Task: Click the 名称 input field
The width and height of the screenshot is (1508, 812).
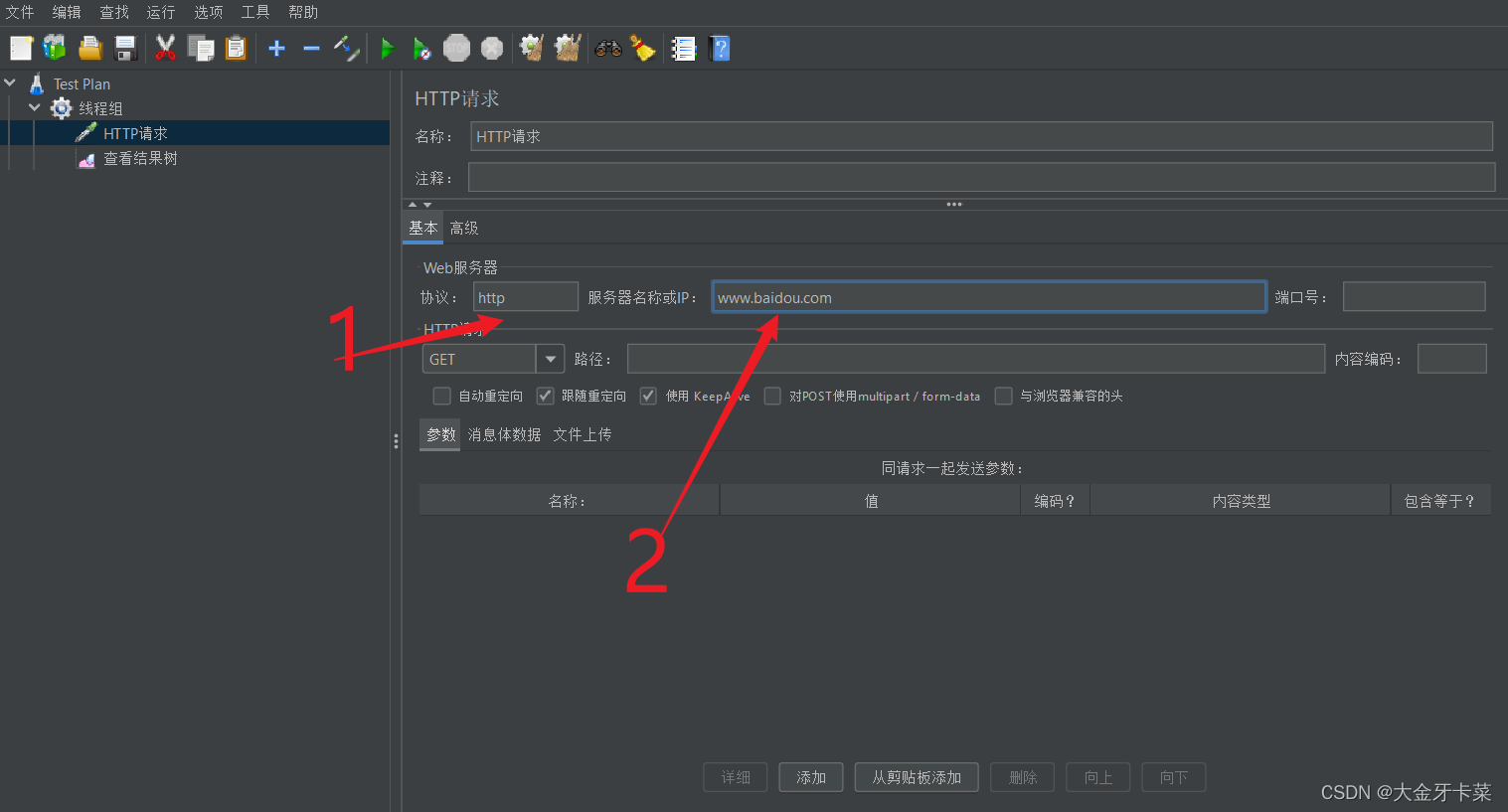Action: pos(981,136)
